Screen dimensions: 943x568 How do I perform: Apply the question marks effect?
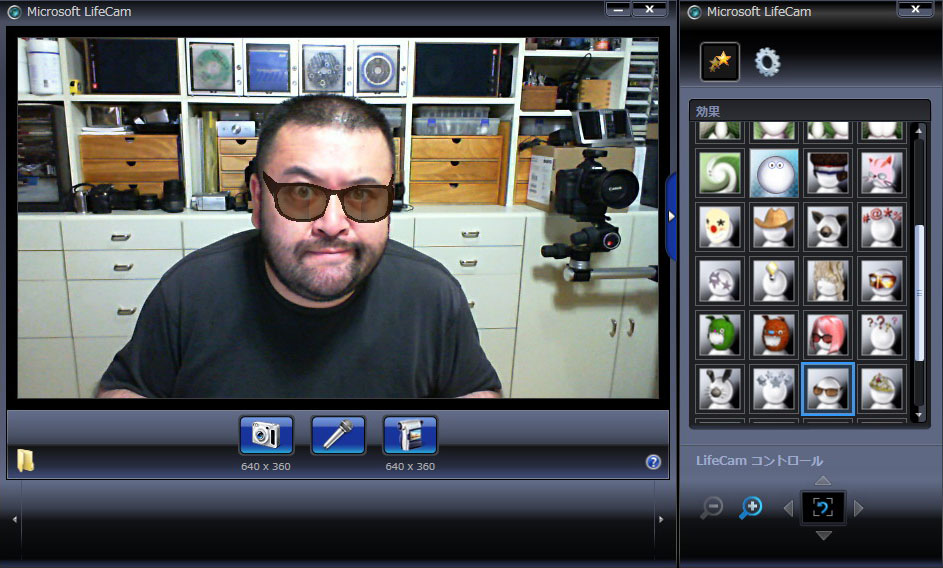coord(882,335)
